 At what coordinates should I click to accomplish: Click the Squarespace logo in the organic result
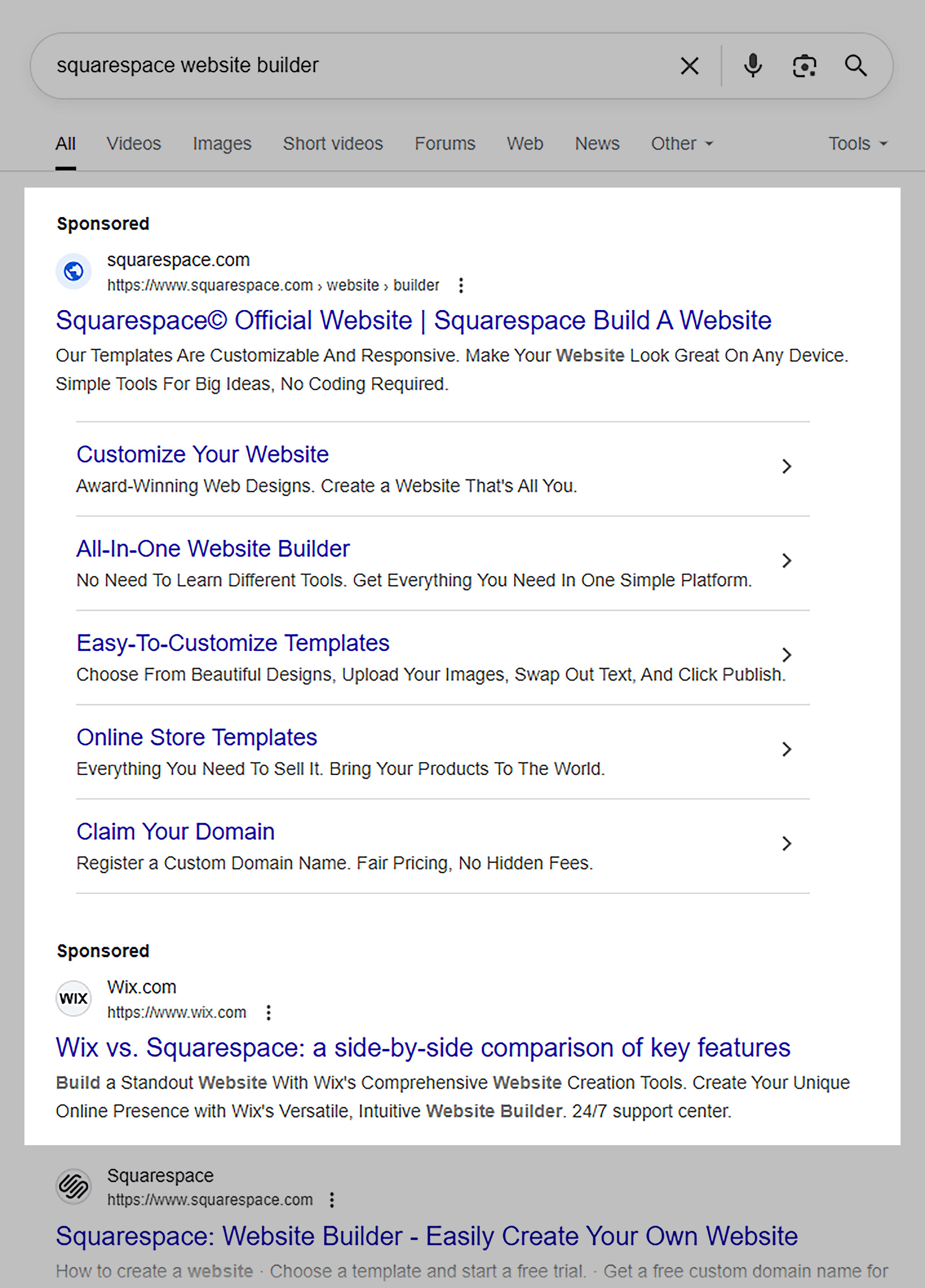[x=73, y=1186]
